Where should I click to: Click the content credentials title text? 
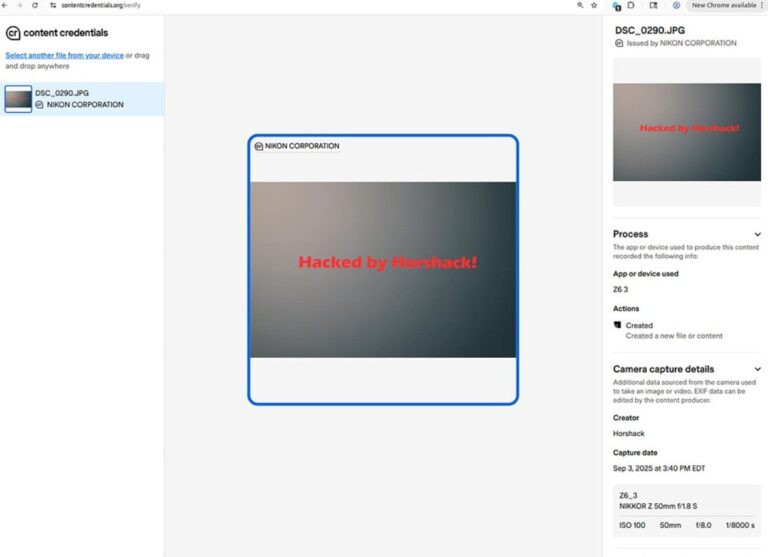point(66,33)
